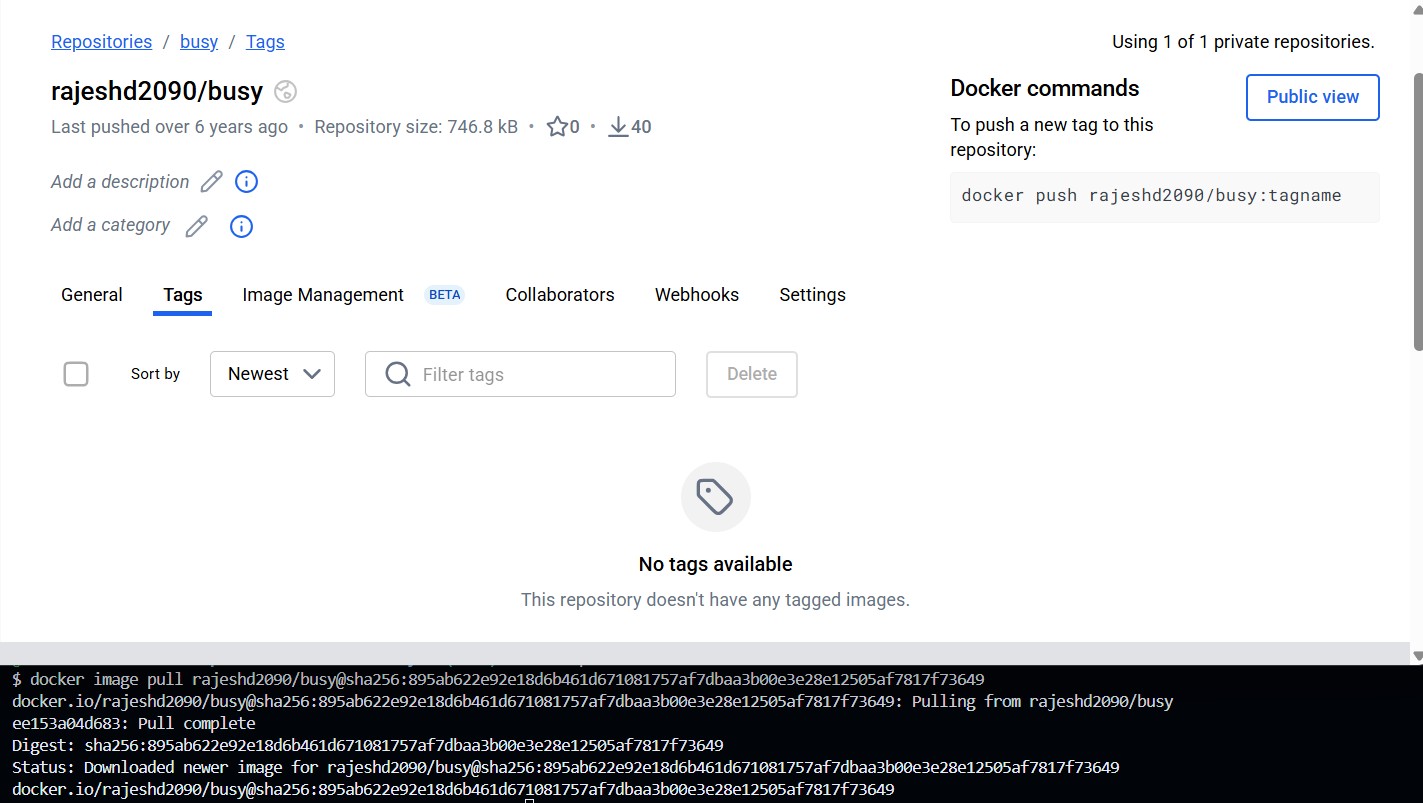
Task: Open the Image Management tab
Action: click(323, 295)
